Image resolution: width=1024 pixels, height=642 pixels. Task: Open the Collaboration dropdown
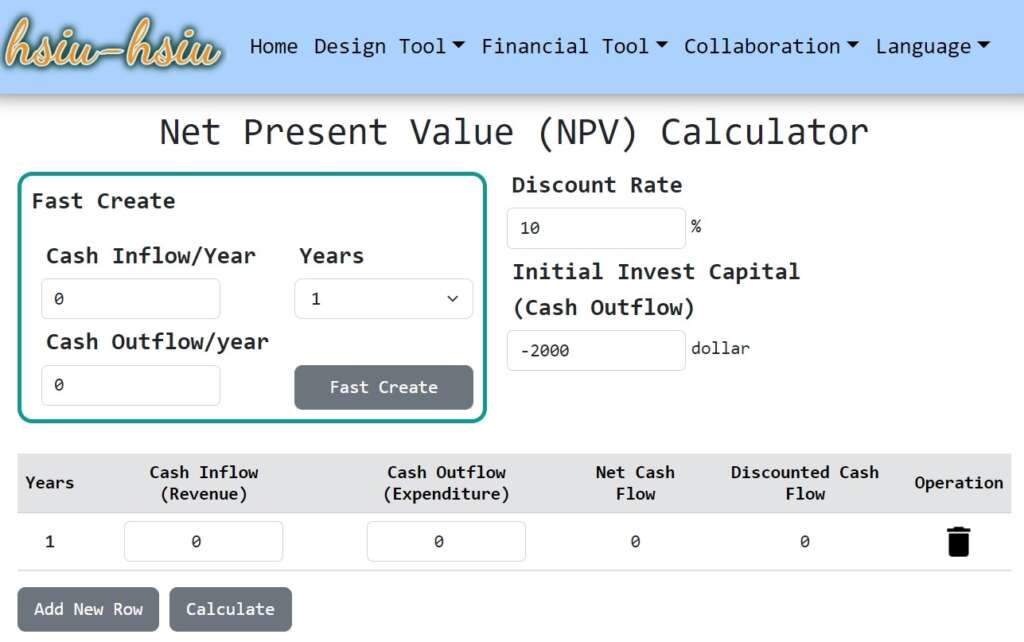pyautogui.click(x=771, y=46)
